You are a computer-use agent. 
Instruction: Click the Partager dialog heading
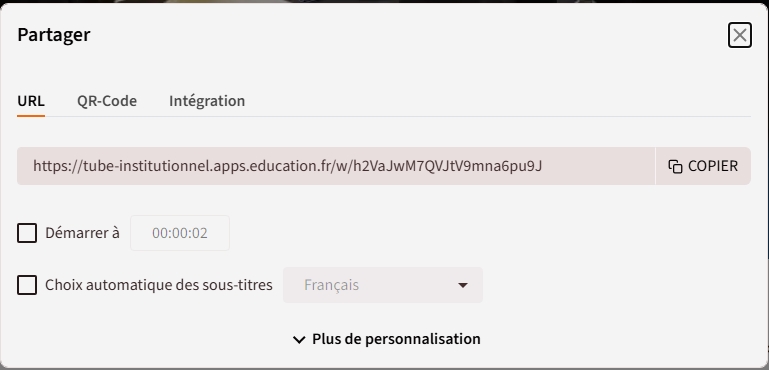pos(54,35)
